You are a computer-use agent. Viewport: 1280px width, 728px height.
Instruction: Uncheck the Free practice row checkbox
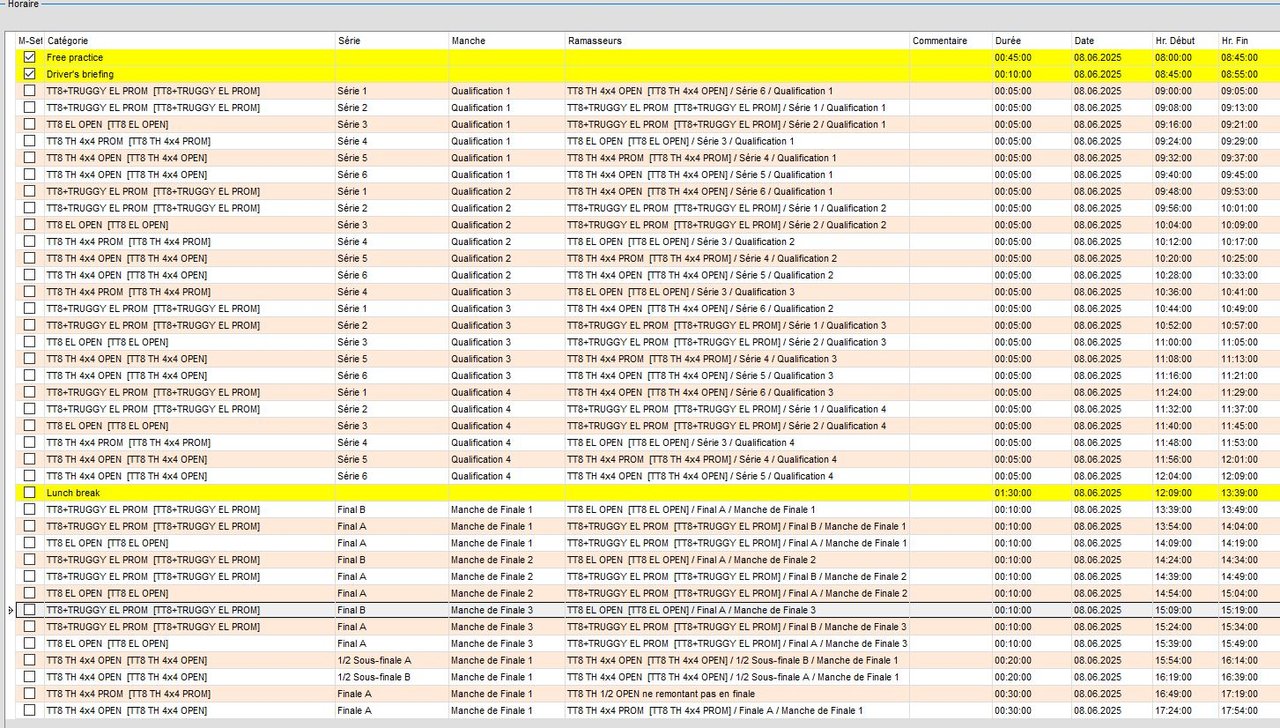click(x=30, y=58)
